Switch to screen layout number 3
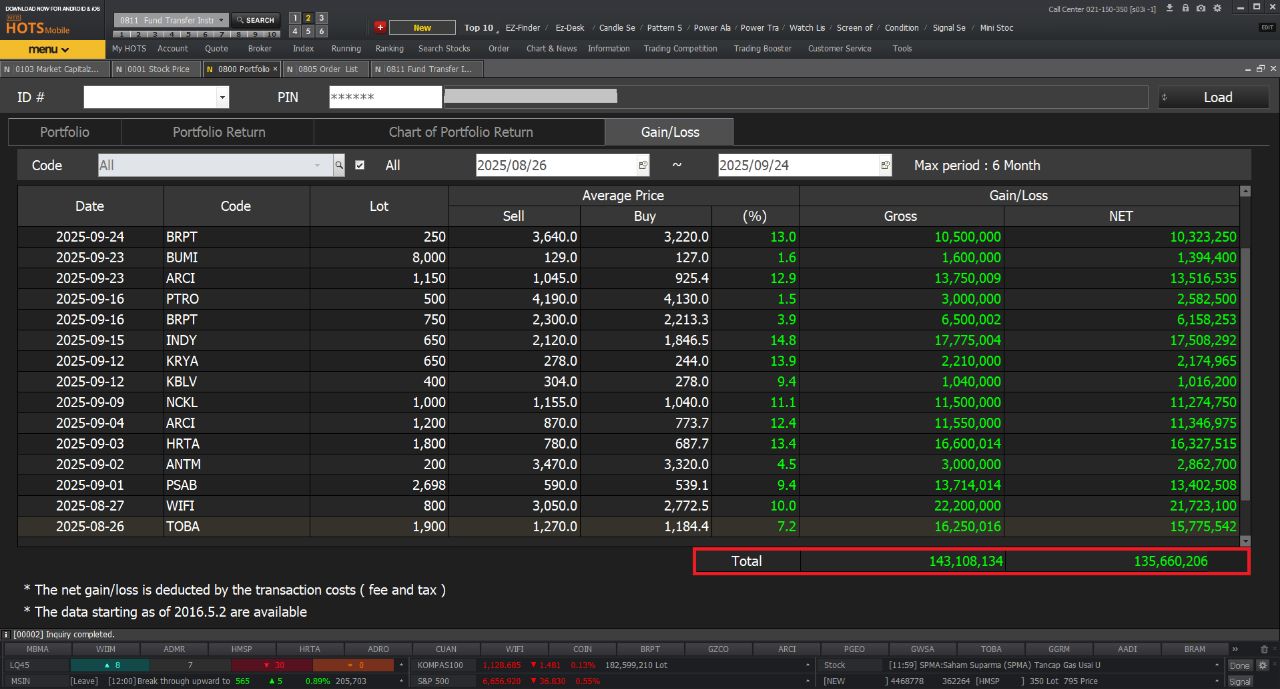Image resolution: width=1280 pixels, height=689 pixels. [x=321, y=18]
